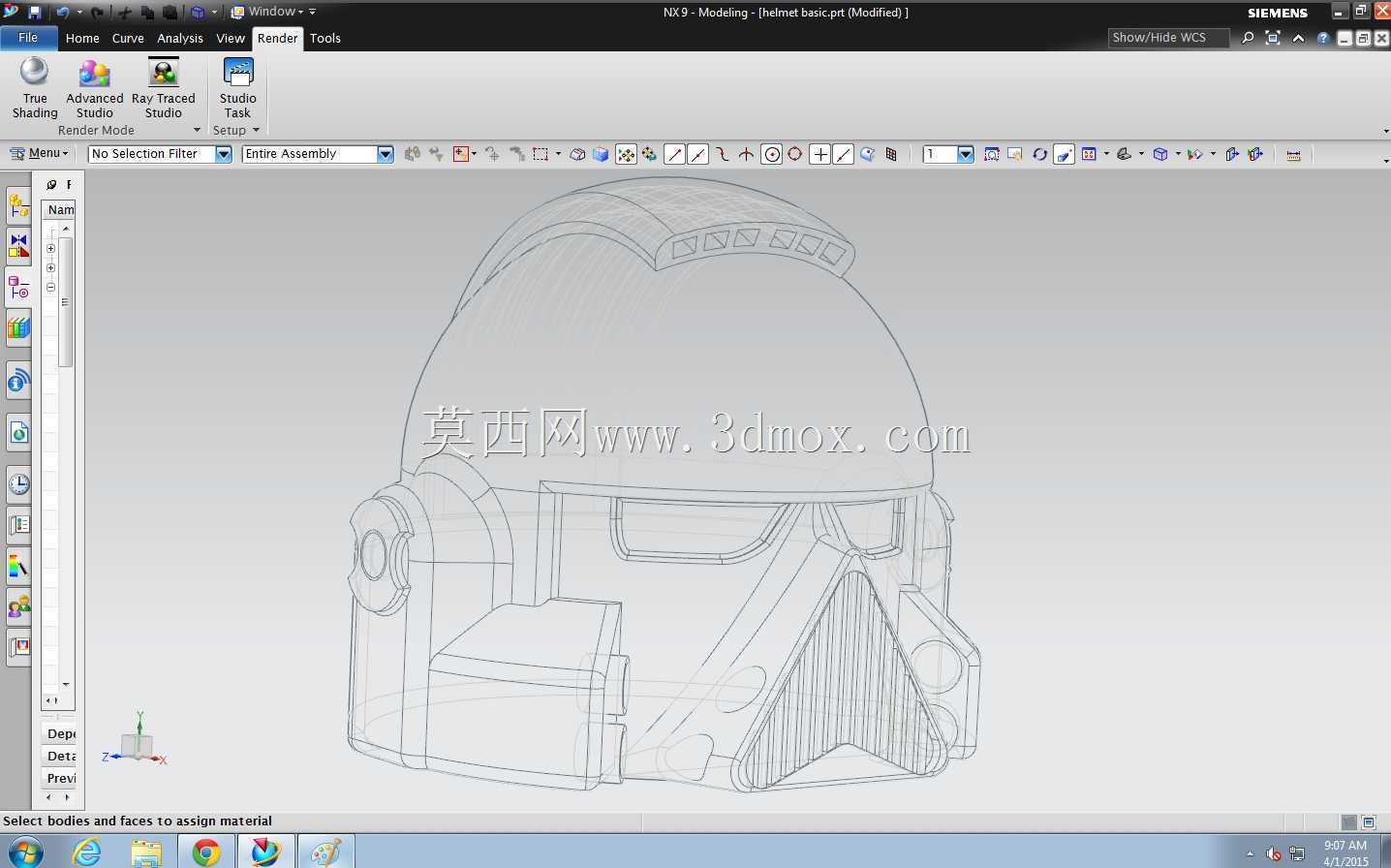Viewport: 1391px width, 868px height.
Task: Expand the Setup group dropdown
Action: pyautogui.click(x=256, y=130)
